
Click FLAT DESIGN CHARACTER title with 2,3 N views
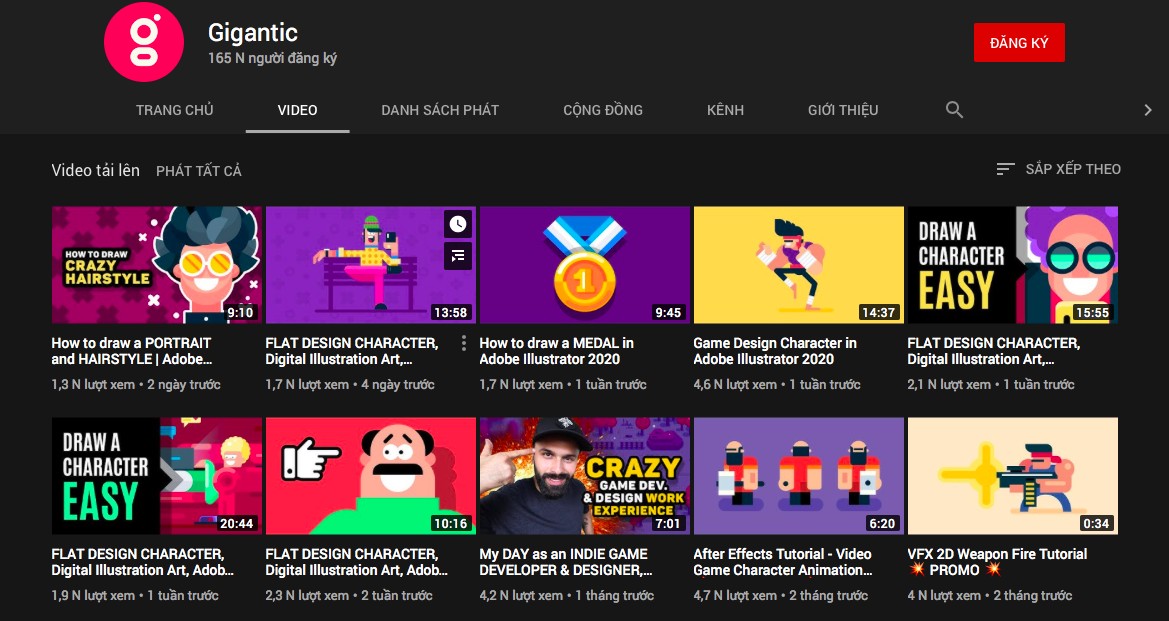point(356,562)
